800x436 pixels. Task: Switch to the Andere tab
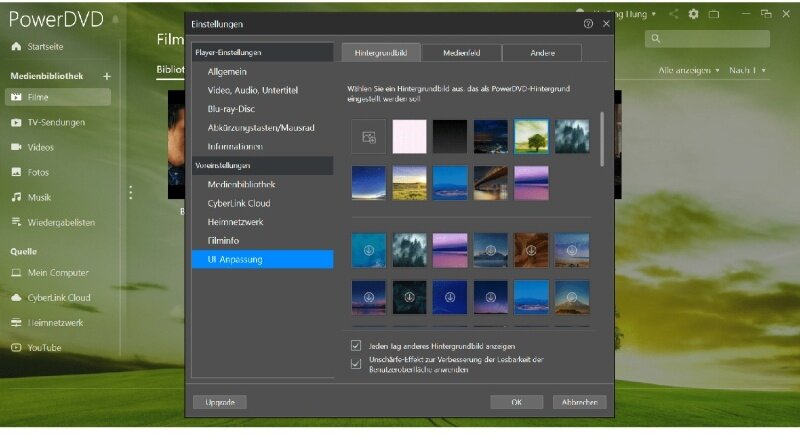click(x=542, y=53)
